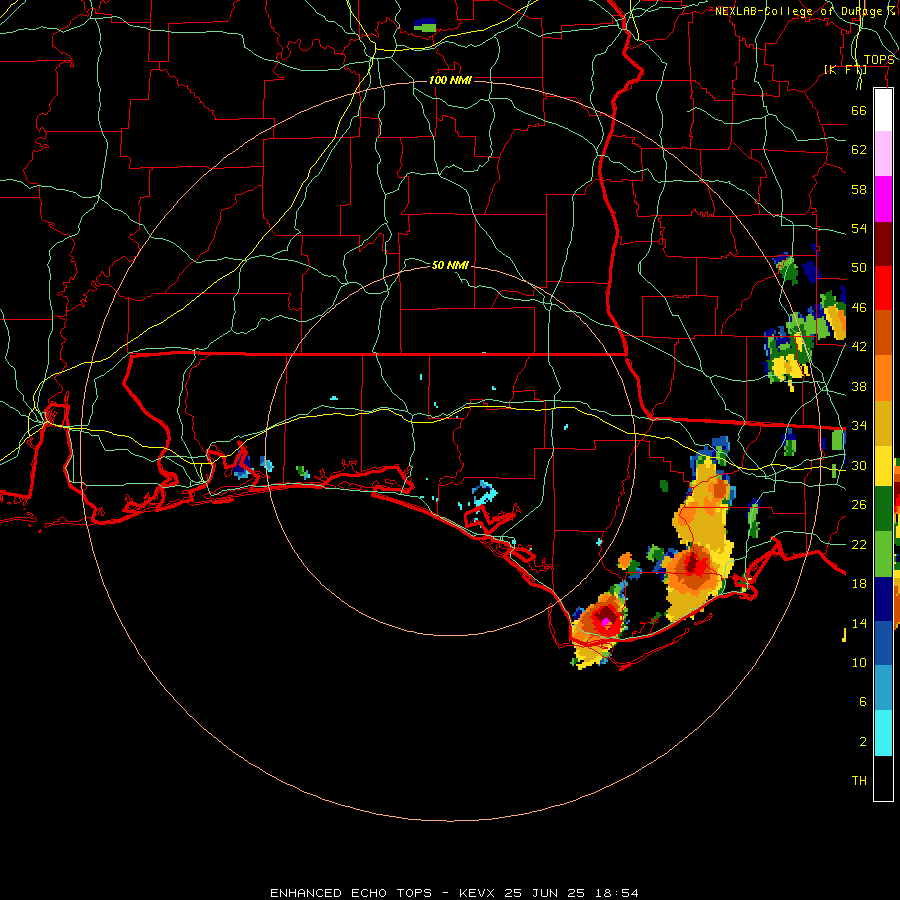Click the 50 legend value
Screen dimensions: 900x900
pos(859,267)
